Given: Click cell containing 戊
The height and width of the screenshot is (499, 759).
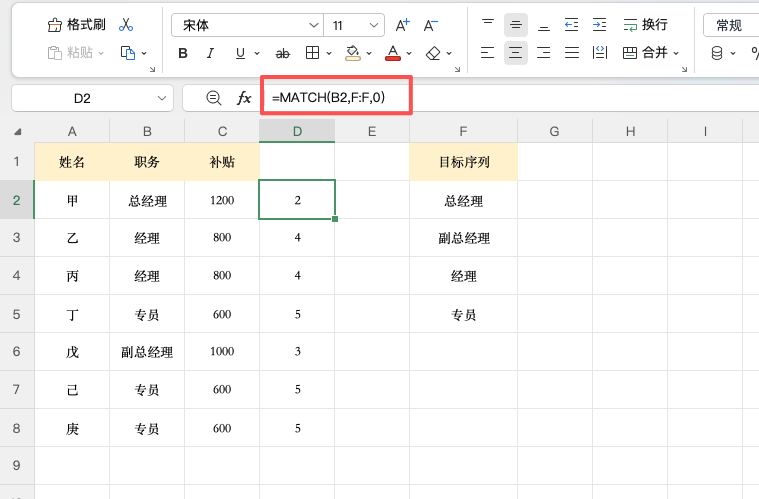Looking at the screenshot, I should point(72,351).
